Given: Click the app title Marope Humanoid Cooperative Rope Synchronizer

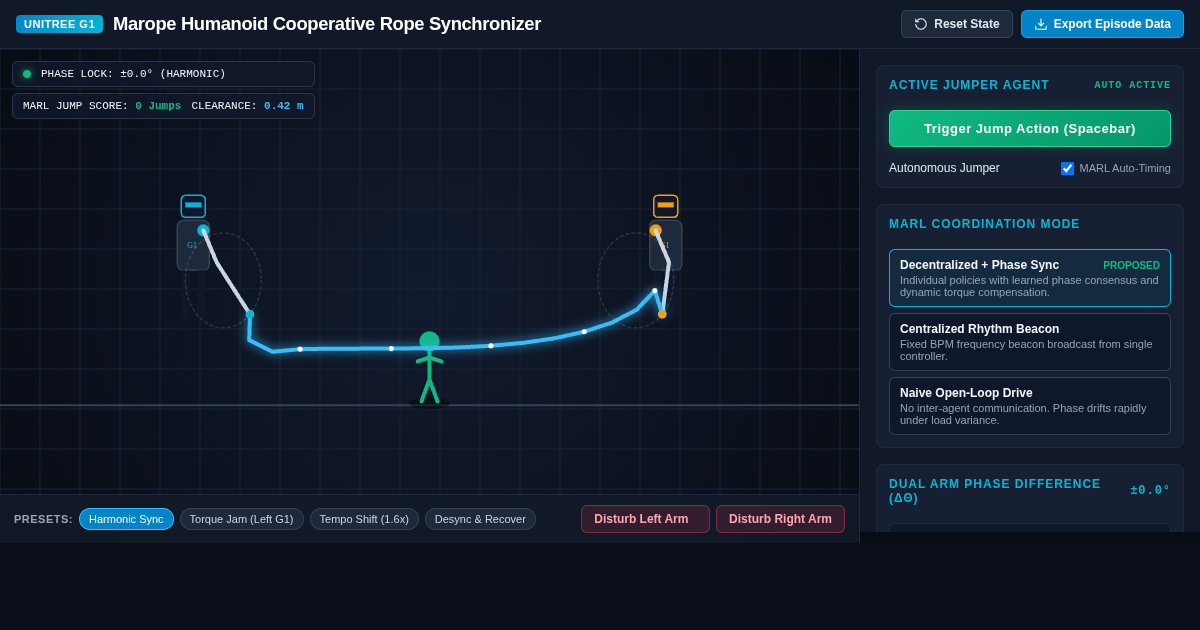Looking at the screenshot, I should tap(327, 24).
